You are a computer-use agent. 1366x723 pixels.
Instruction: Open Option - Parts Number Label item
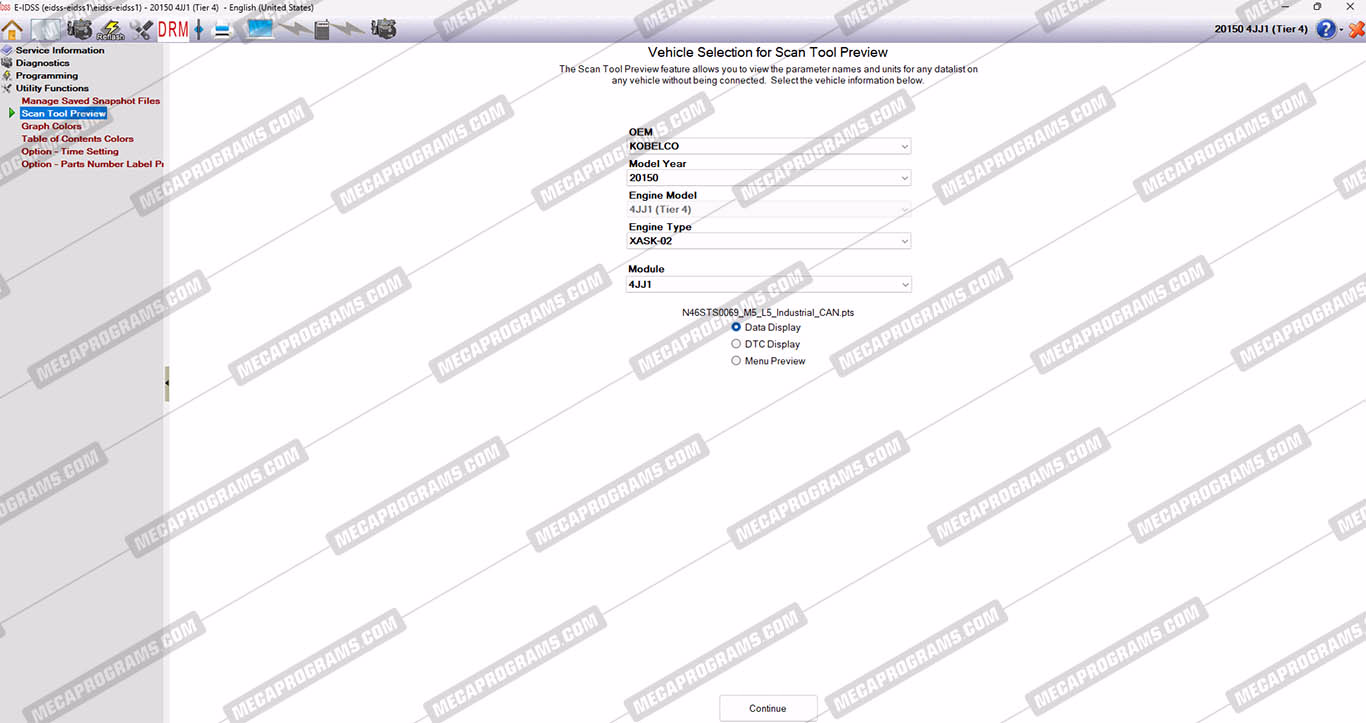(92, 164)
